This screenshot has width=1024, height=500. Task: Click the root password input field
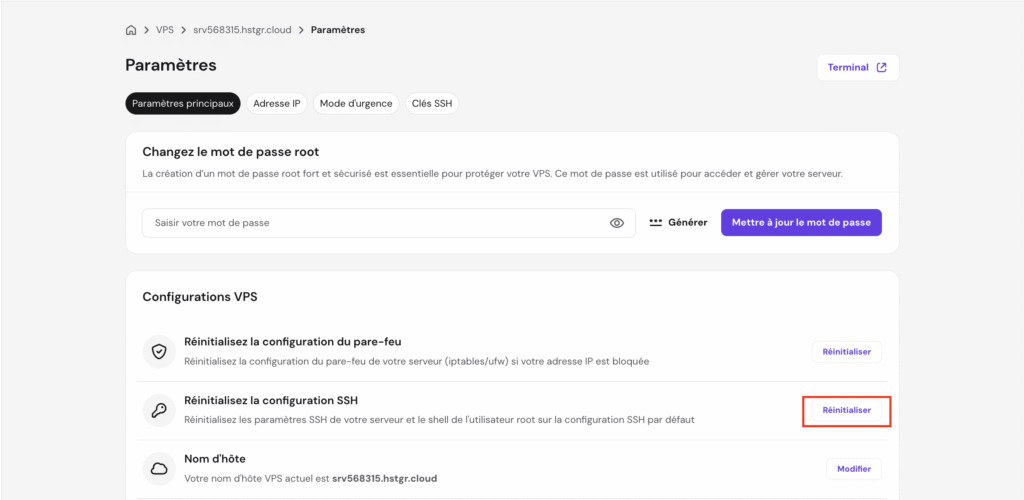click(375, 223)
